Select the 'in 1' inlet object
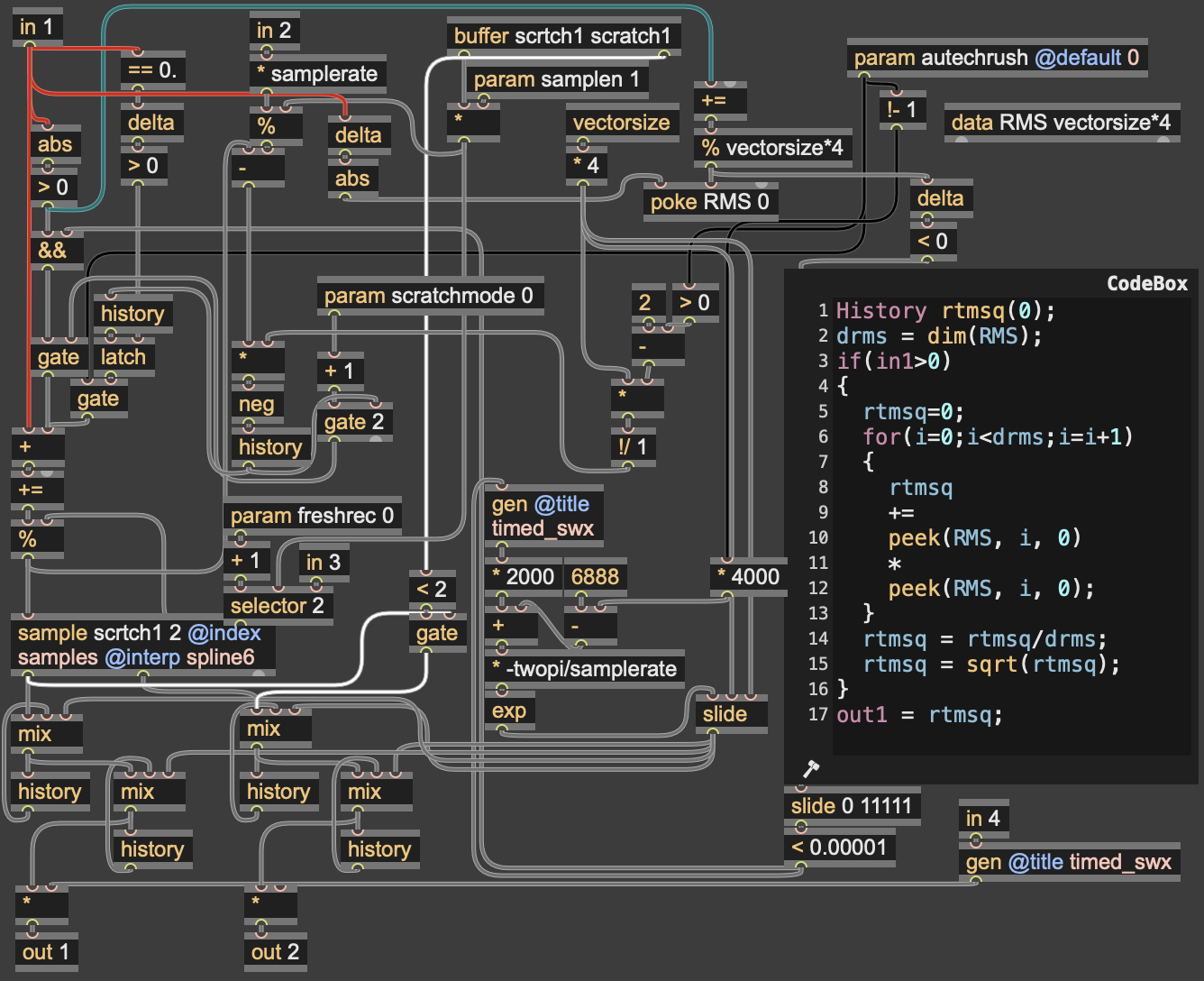Screen dimensions: 1204x981 point(37,28)
